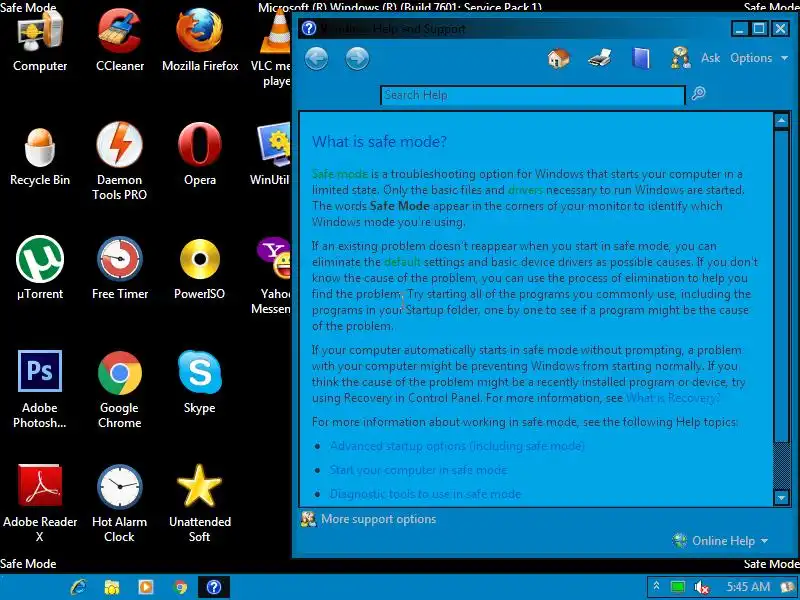Open 'Diagnostic tools to use in safe mode'
This screenshot has width=800, height=600.
(426, 494)
